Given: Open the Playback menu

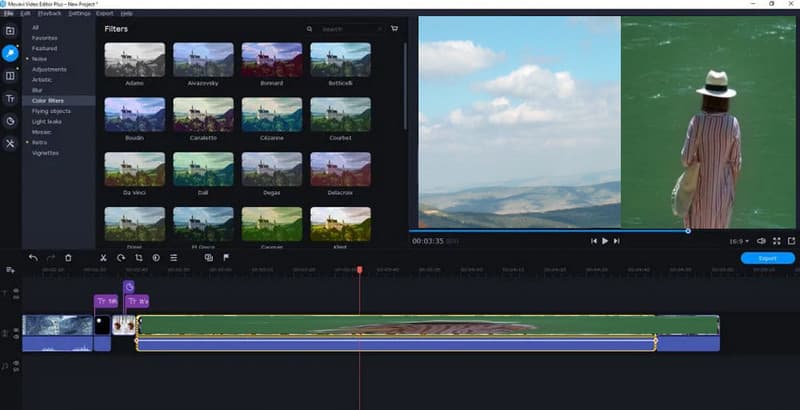Looking at the screenshot, I should [x=49, y=13].
